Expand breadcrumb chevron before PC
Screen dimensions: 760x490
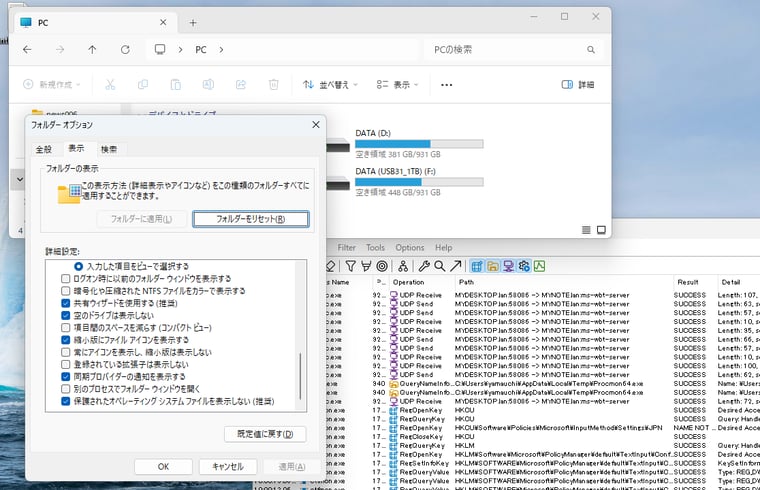pyautogui.click(x=180, y=49)
